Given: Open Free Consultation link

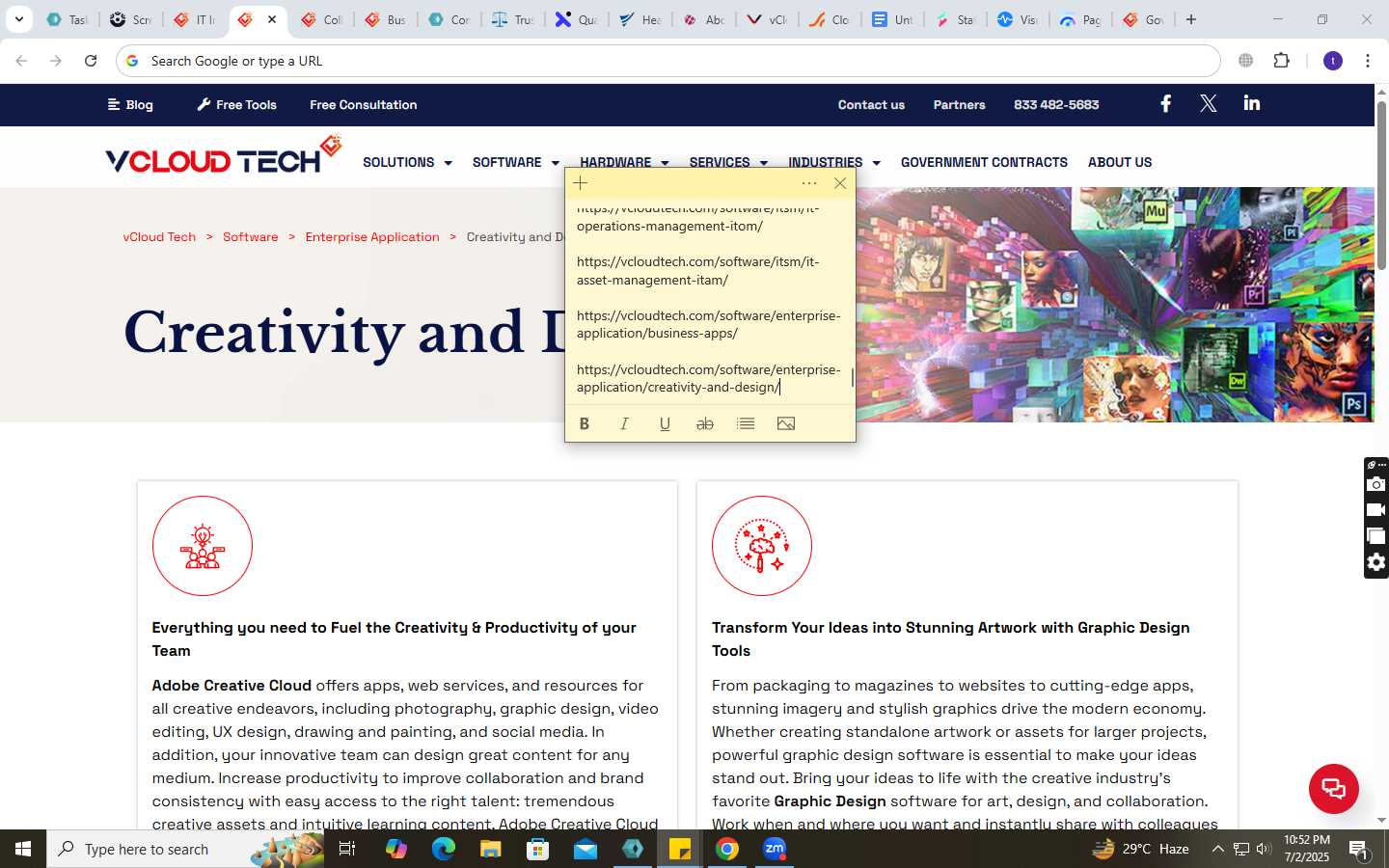Looking at the screenshot, I should click(x=364, y=104).
